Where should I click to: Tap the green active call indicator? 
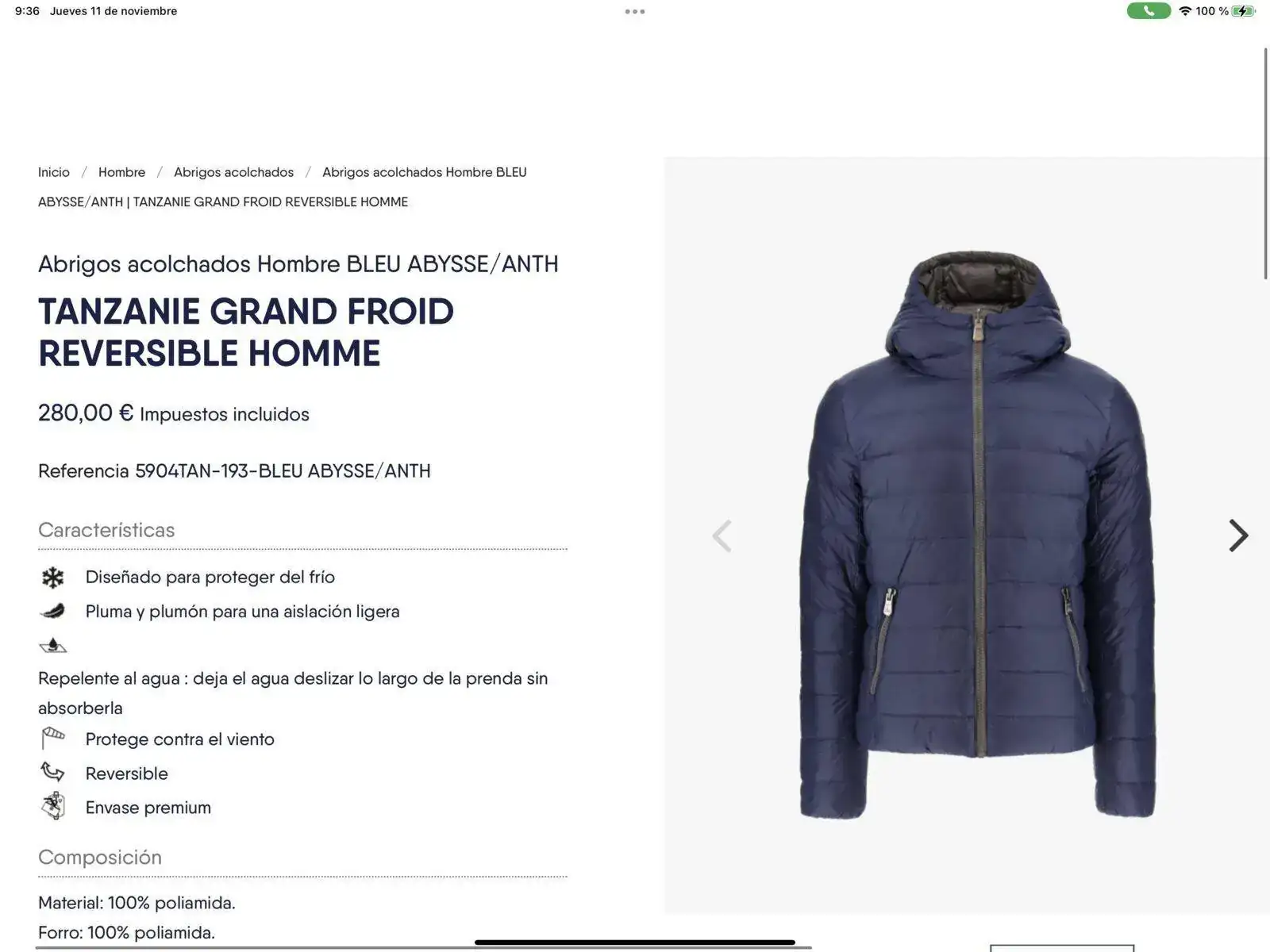1149,11
